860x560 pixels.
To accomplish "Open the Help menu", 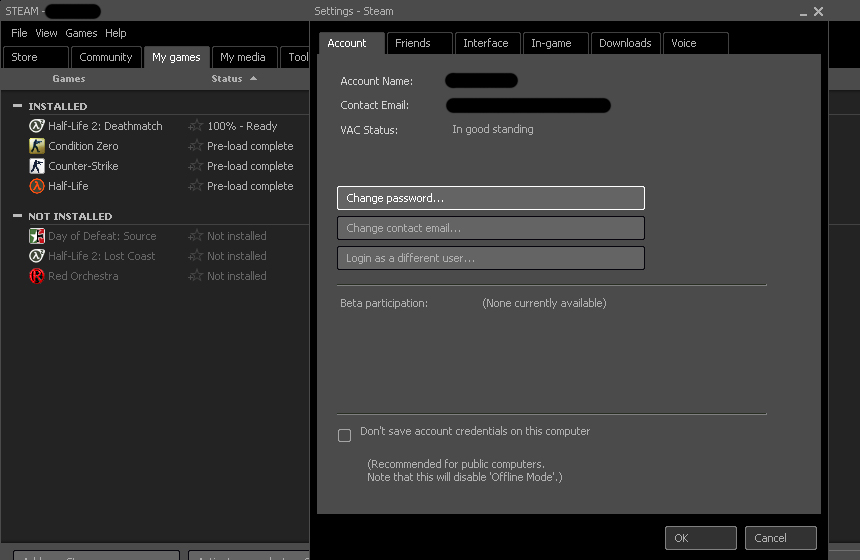I will tap(116, 33).
